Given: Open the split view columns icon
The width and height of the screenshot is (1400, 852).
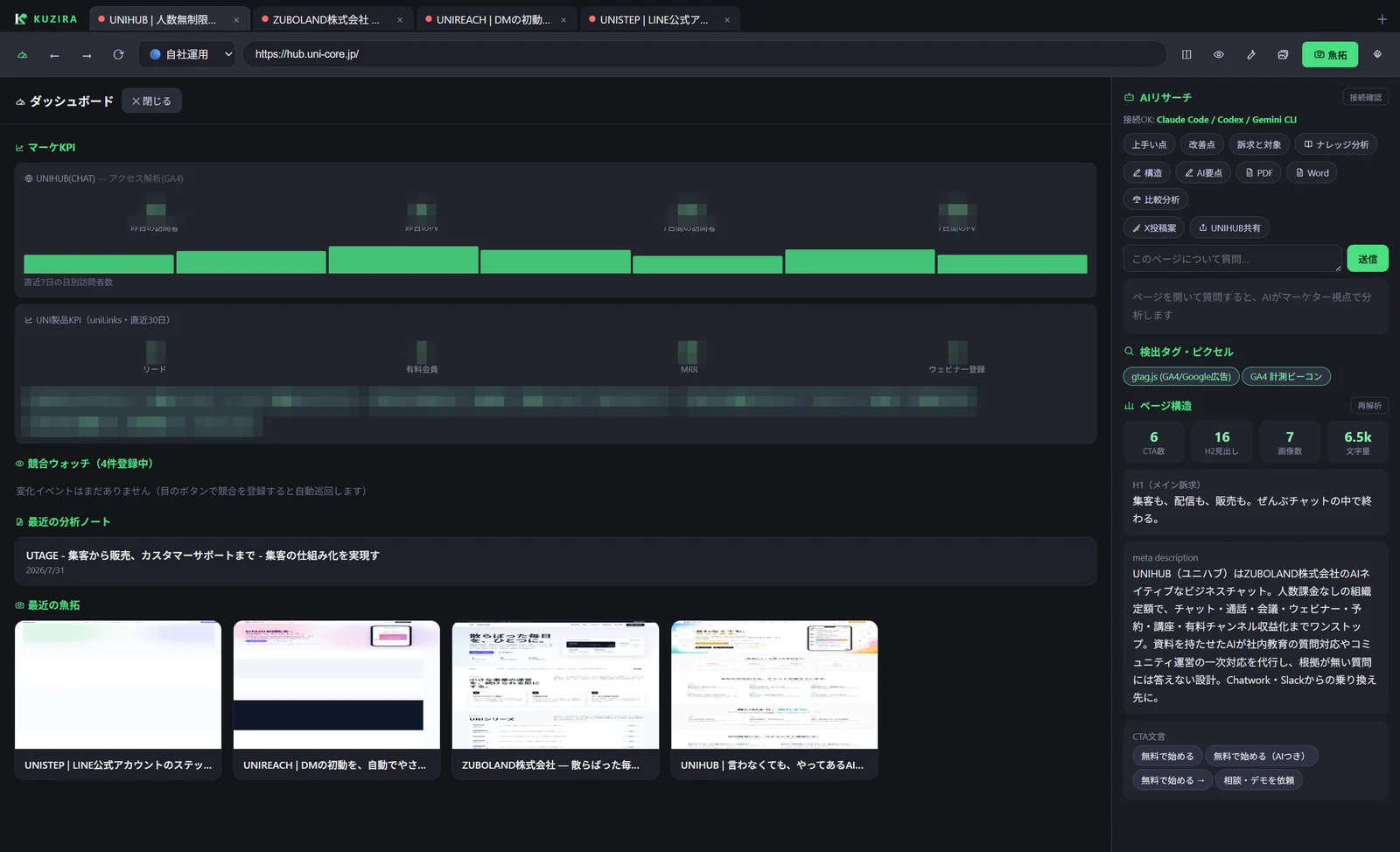Looking at the screenshot, I should coord(1186,54).
